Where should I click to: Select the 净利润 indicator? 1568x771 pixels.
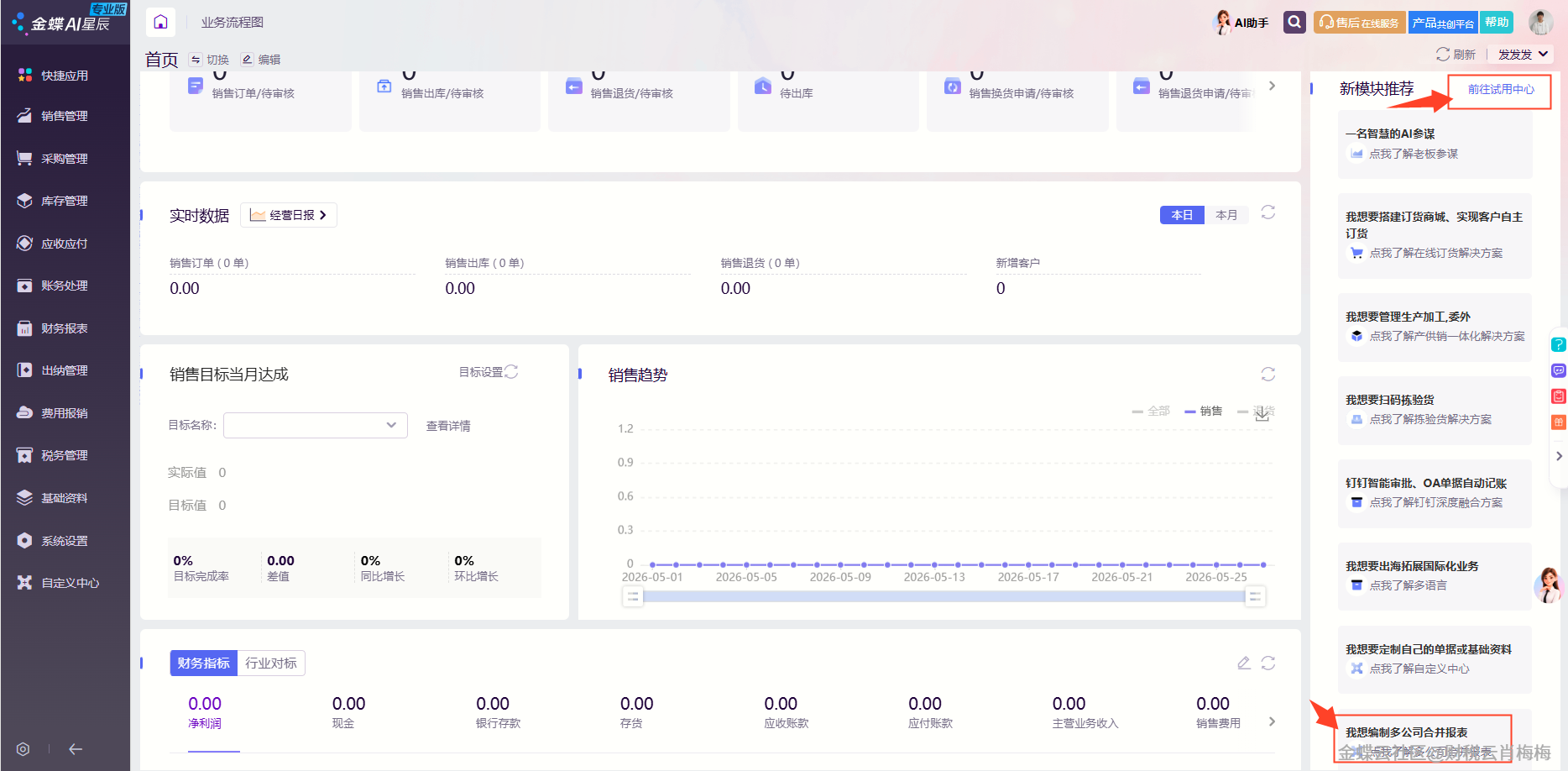point(205,711)
